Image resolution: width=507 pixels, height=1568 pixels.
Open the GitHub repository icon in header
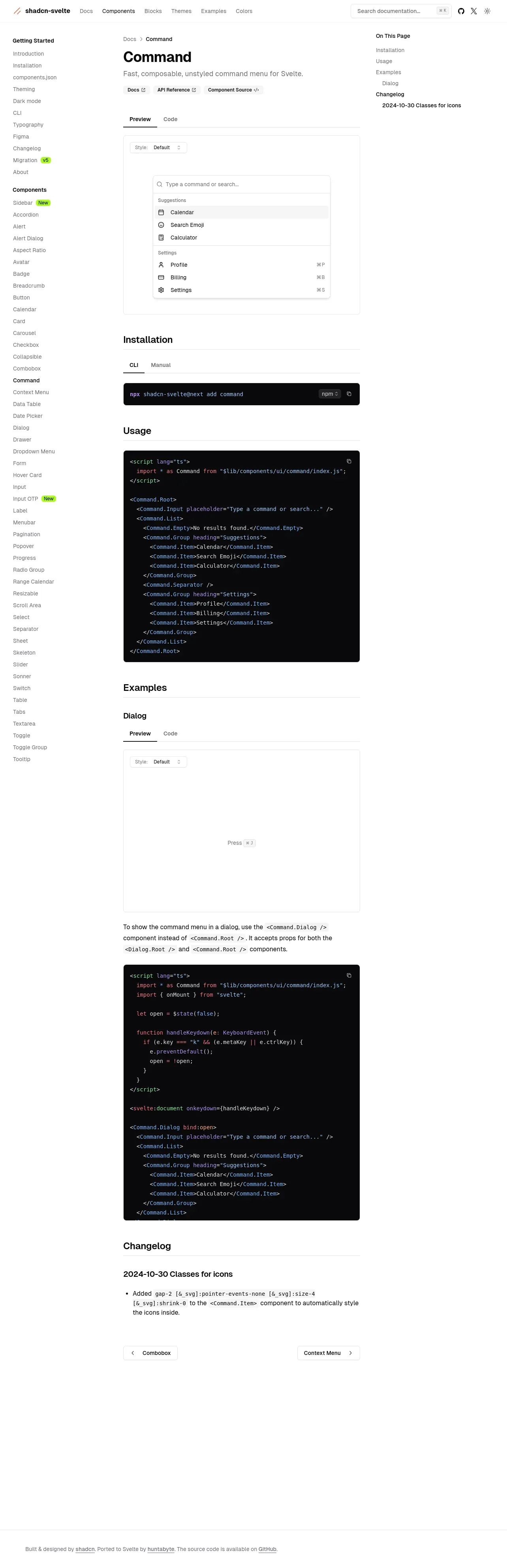pos(461,11)
